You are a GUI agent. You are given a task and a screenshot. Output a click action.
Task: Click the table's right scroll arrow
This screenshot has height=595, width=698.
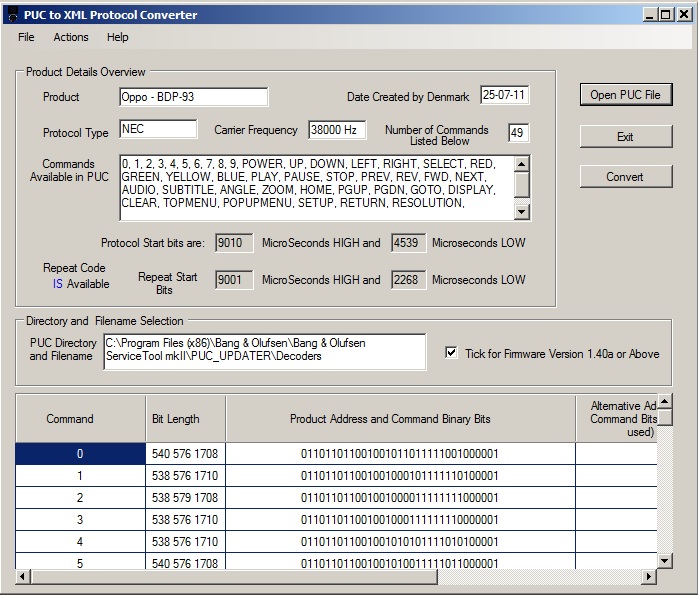click(x=649, y=577)
